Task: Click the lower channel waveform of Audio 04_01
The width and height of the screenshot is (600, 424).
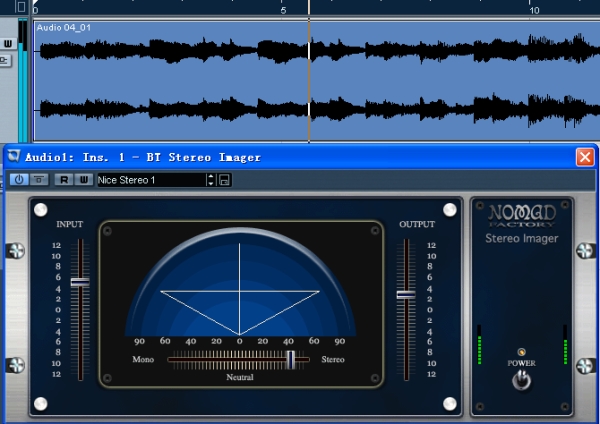Action: pos(318,109)
